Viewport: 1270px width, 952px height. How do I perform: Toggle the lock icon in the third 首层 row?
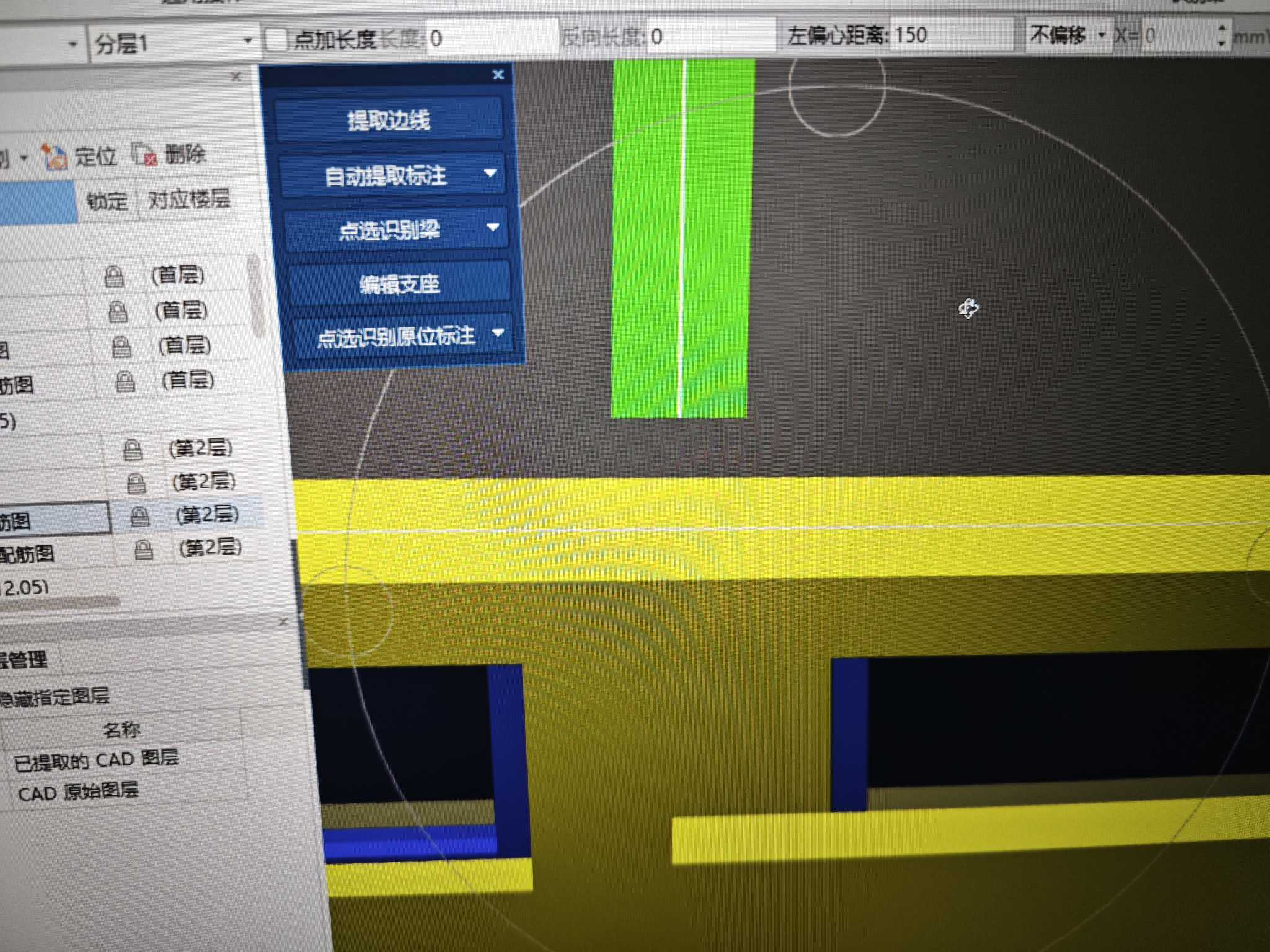122,347
